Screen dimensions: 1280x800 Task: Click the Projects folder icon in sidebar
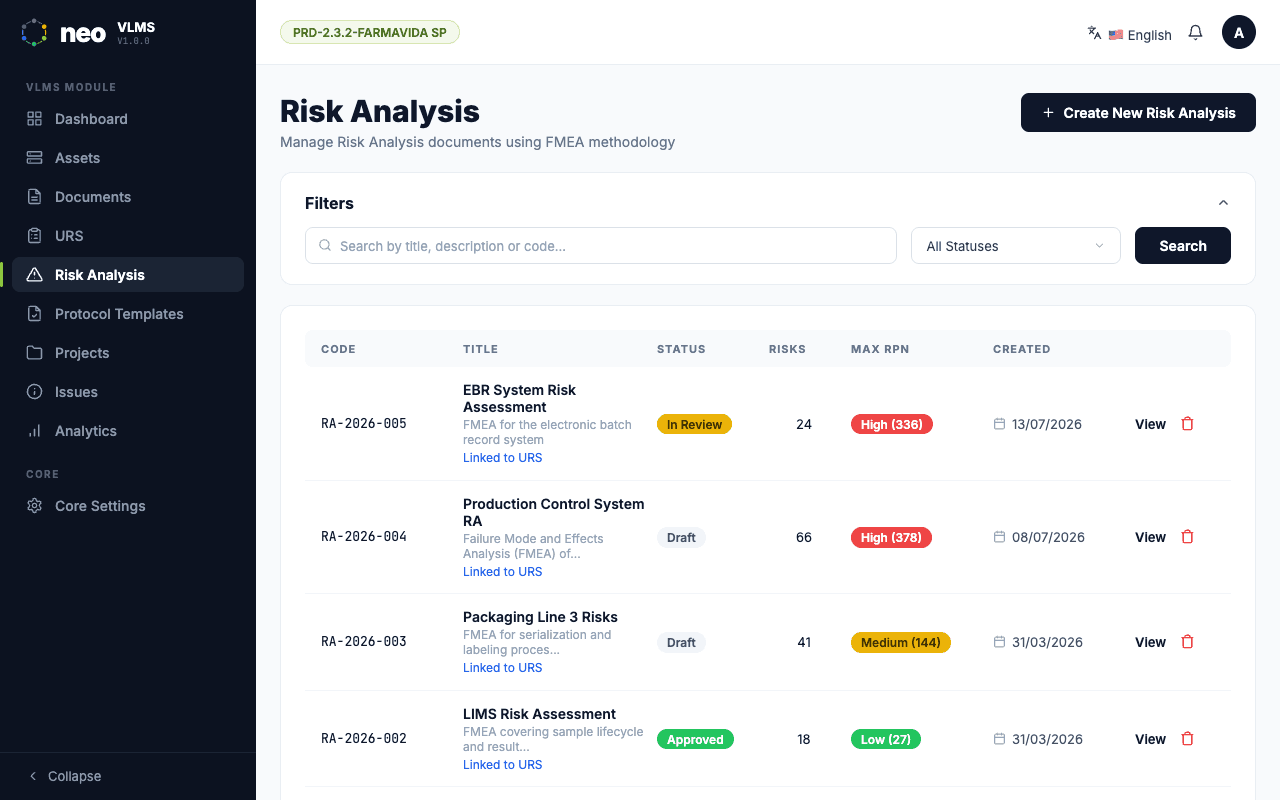click(34, 353)
